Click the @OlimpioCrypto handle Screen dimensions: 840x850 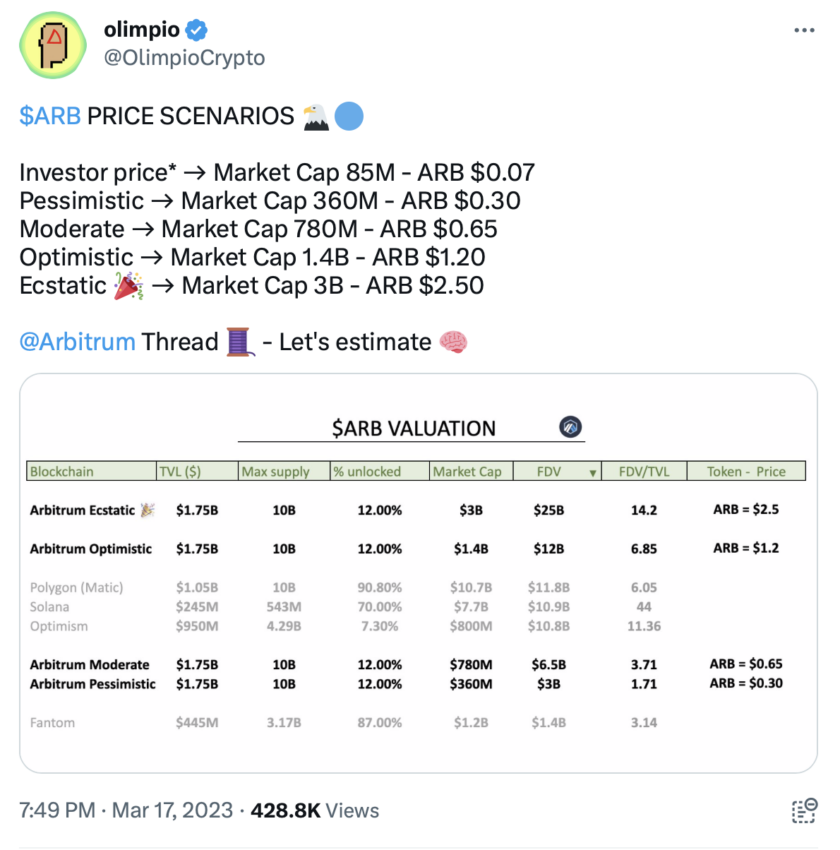(184, 57)
